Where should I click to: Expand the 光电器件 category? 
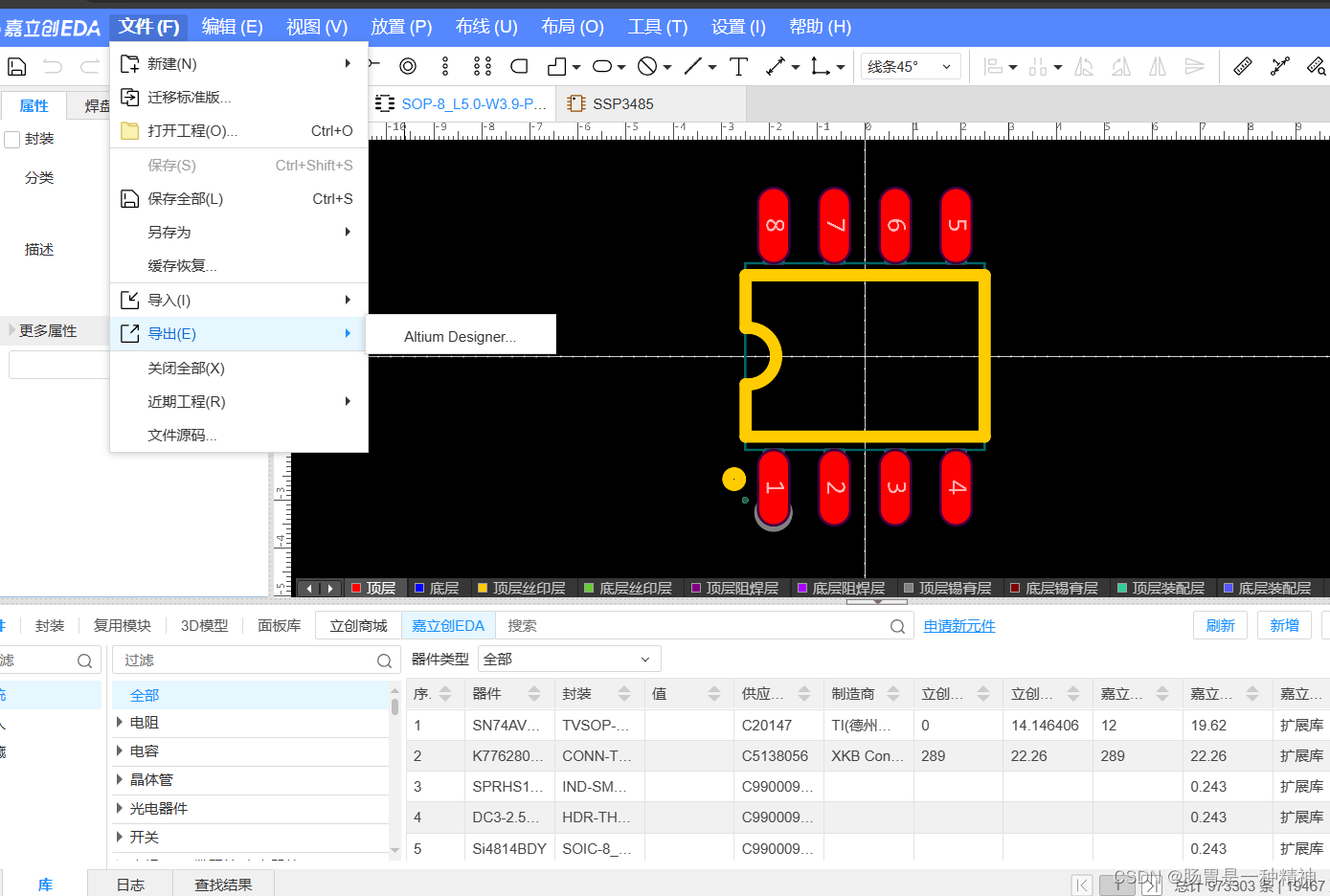pos(119,808)
